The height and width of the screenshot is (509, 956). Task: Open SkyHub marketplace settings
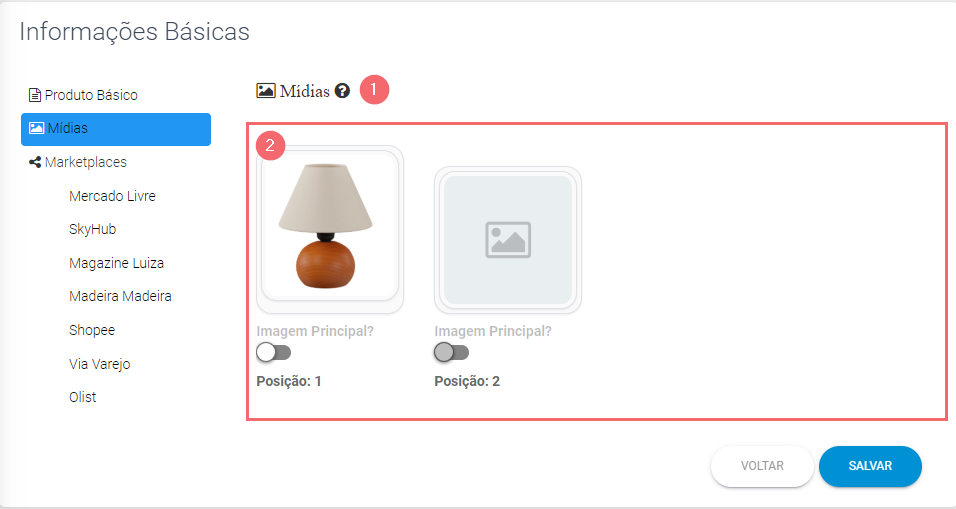[93, 229]
